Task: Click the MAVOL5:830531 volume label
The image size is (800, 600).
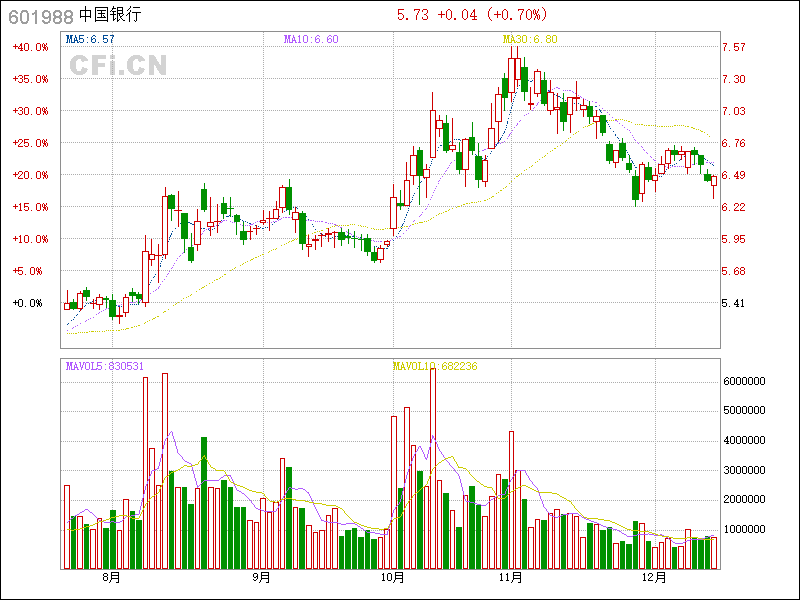Action: click(105, 366)
